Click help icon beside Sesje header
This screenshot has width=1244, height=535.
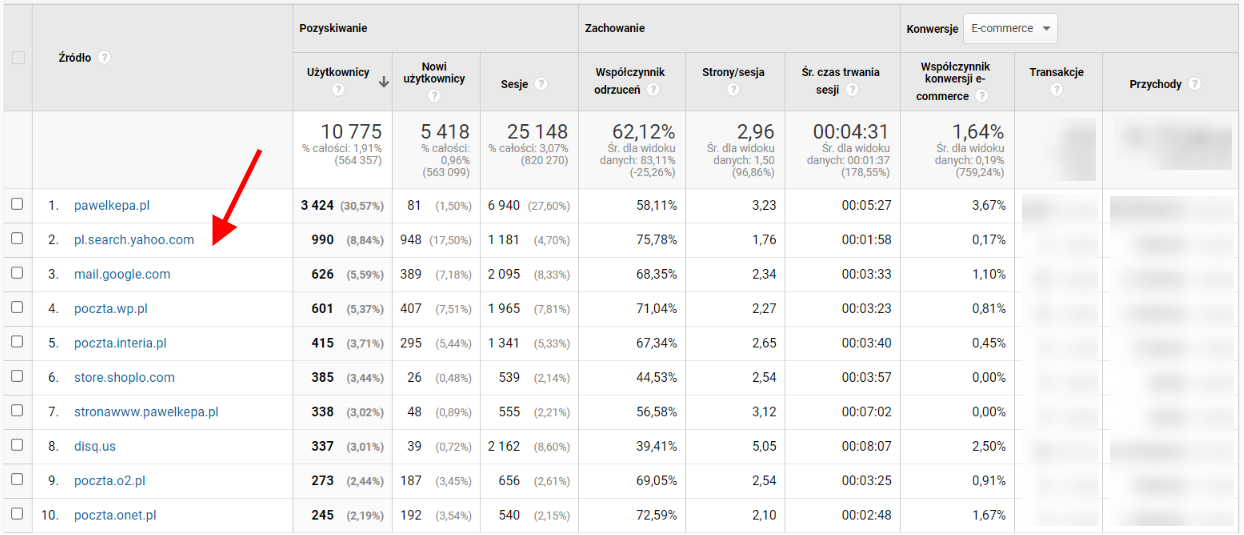coord(541,85)
